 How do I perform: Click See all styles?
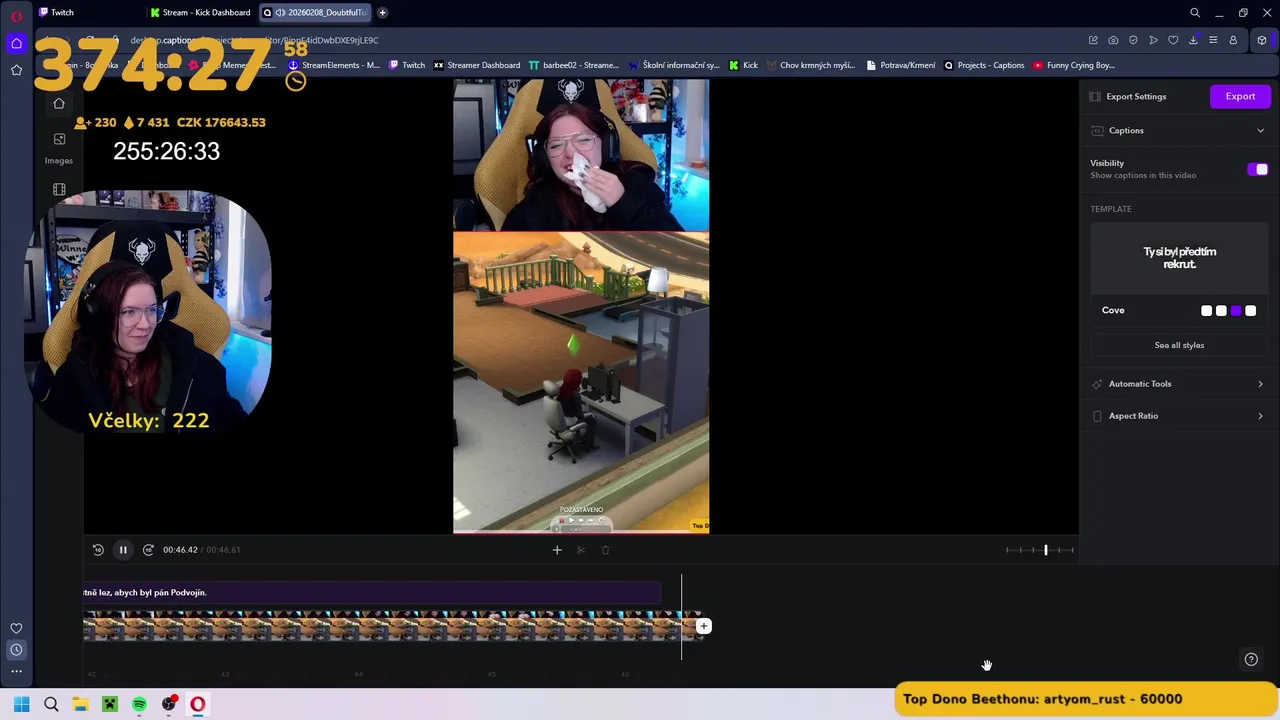pos(1179,345)
